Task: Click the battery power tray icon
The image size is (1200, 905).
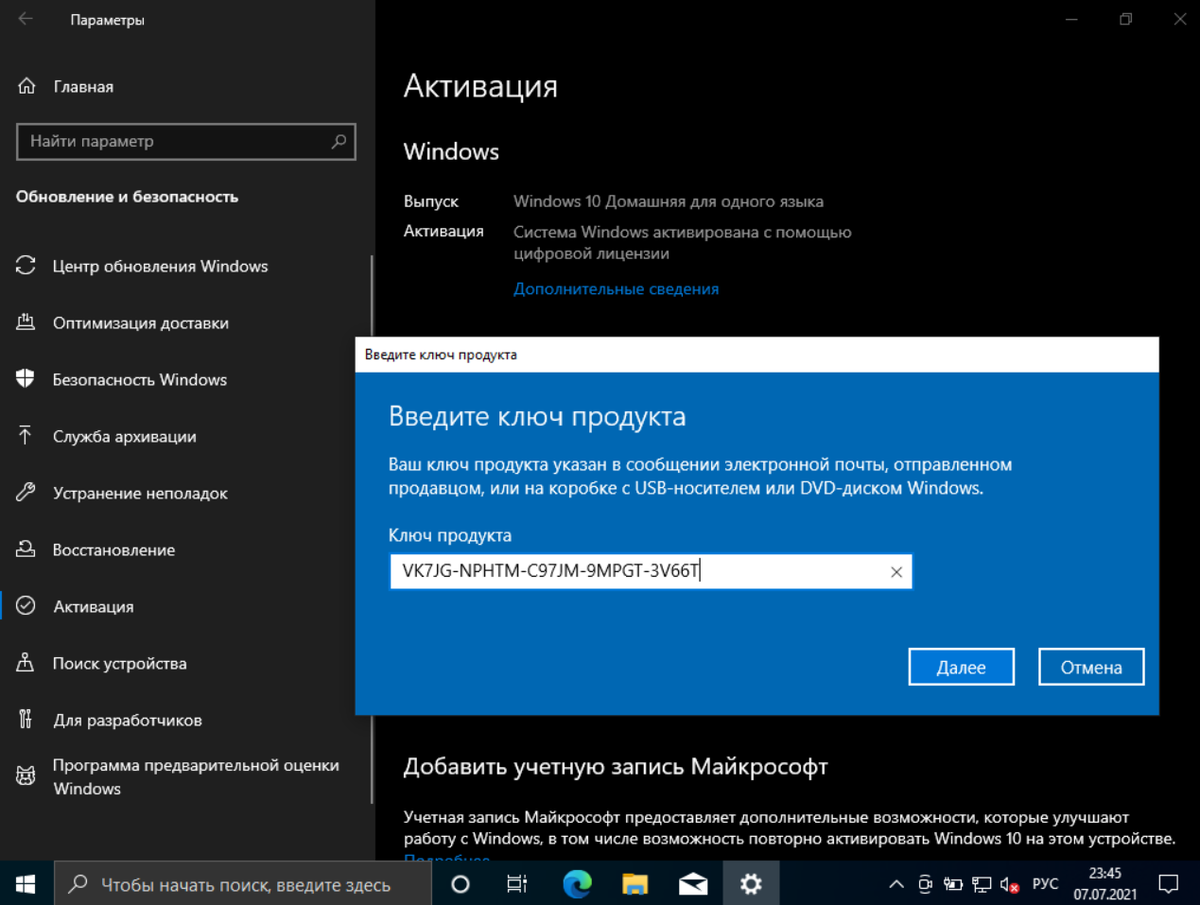Action: tap(953, 884)
